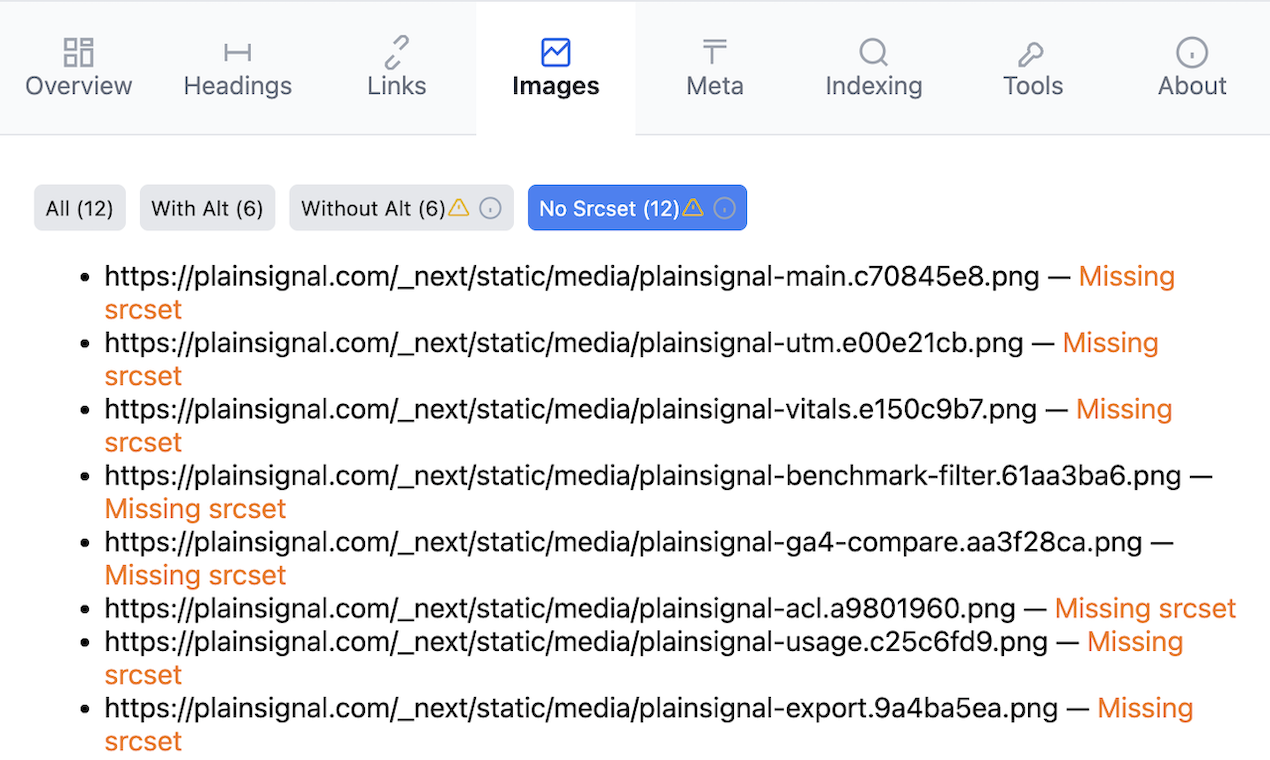Switch to the Headings tab

click(x=238, y=68)
